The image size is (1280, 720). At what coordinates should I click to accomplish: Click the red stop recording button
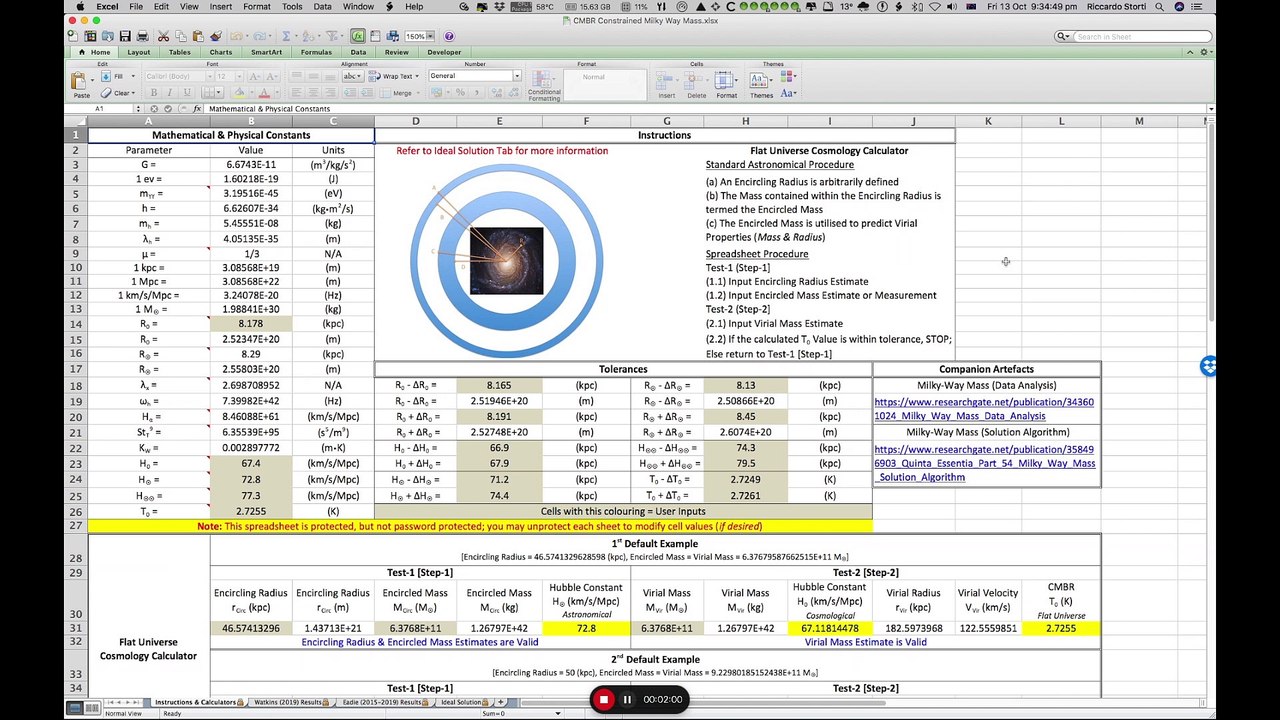[603, 699]
